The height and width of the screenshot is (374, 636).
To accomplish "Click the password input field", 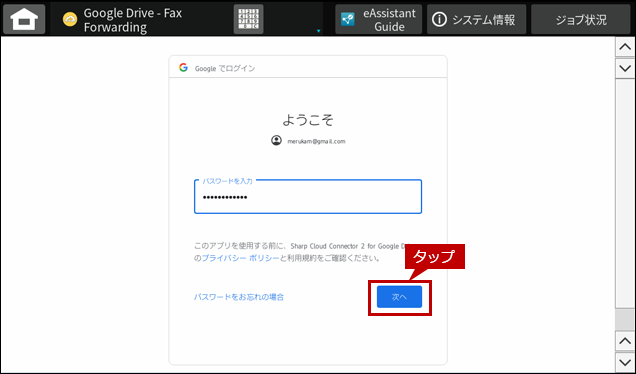I will [308, 197].
